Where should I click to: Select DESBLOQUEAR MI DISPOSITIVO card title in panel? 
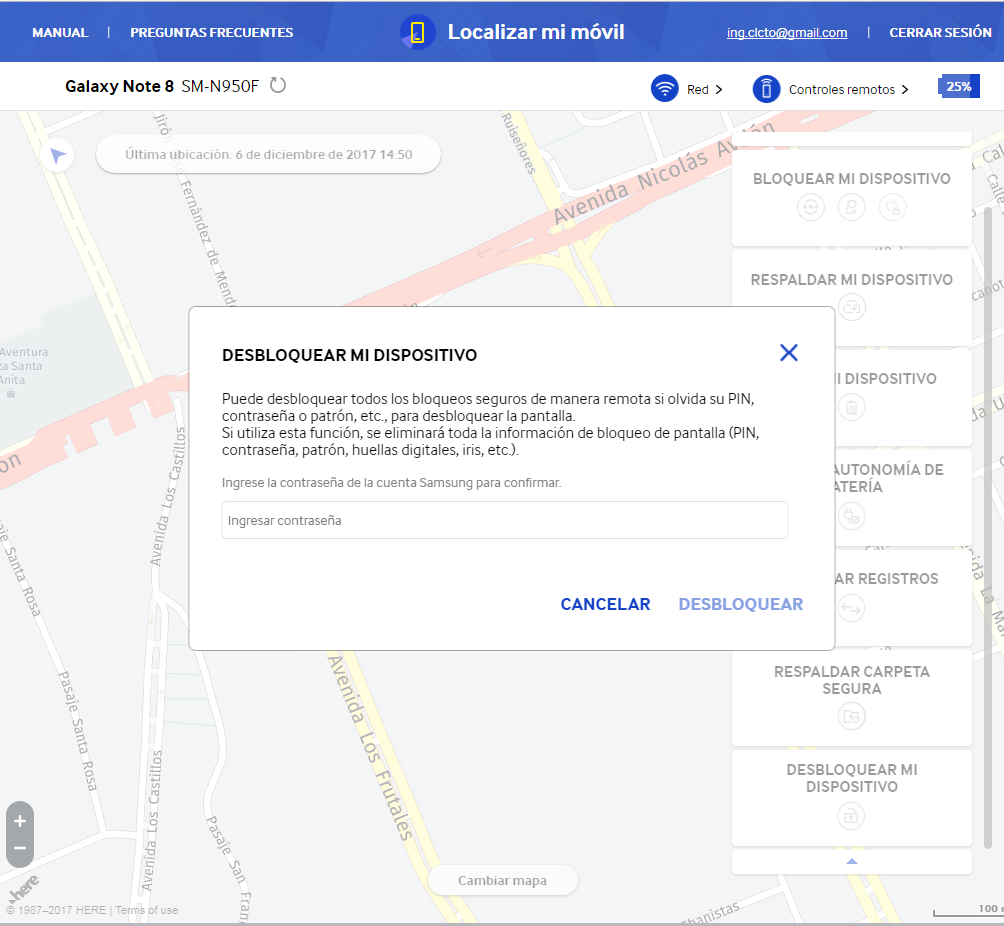coord(852,778)
